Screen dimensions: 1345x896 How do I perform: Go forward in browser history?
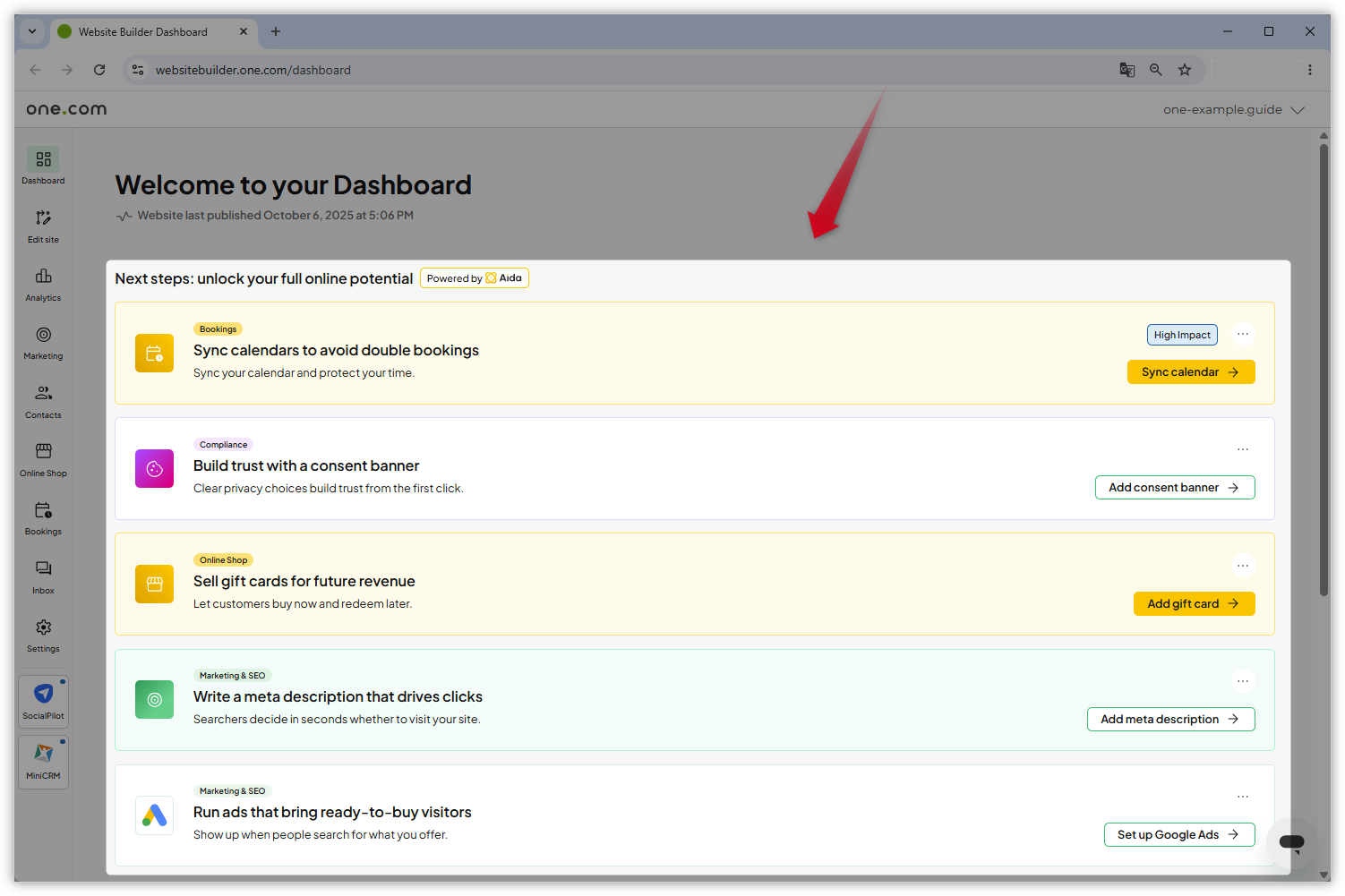coord(67,70)
